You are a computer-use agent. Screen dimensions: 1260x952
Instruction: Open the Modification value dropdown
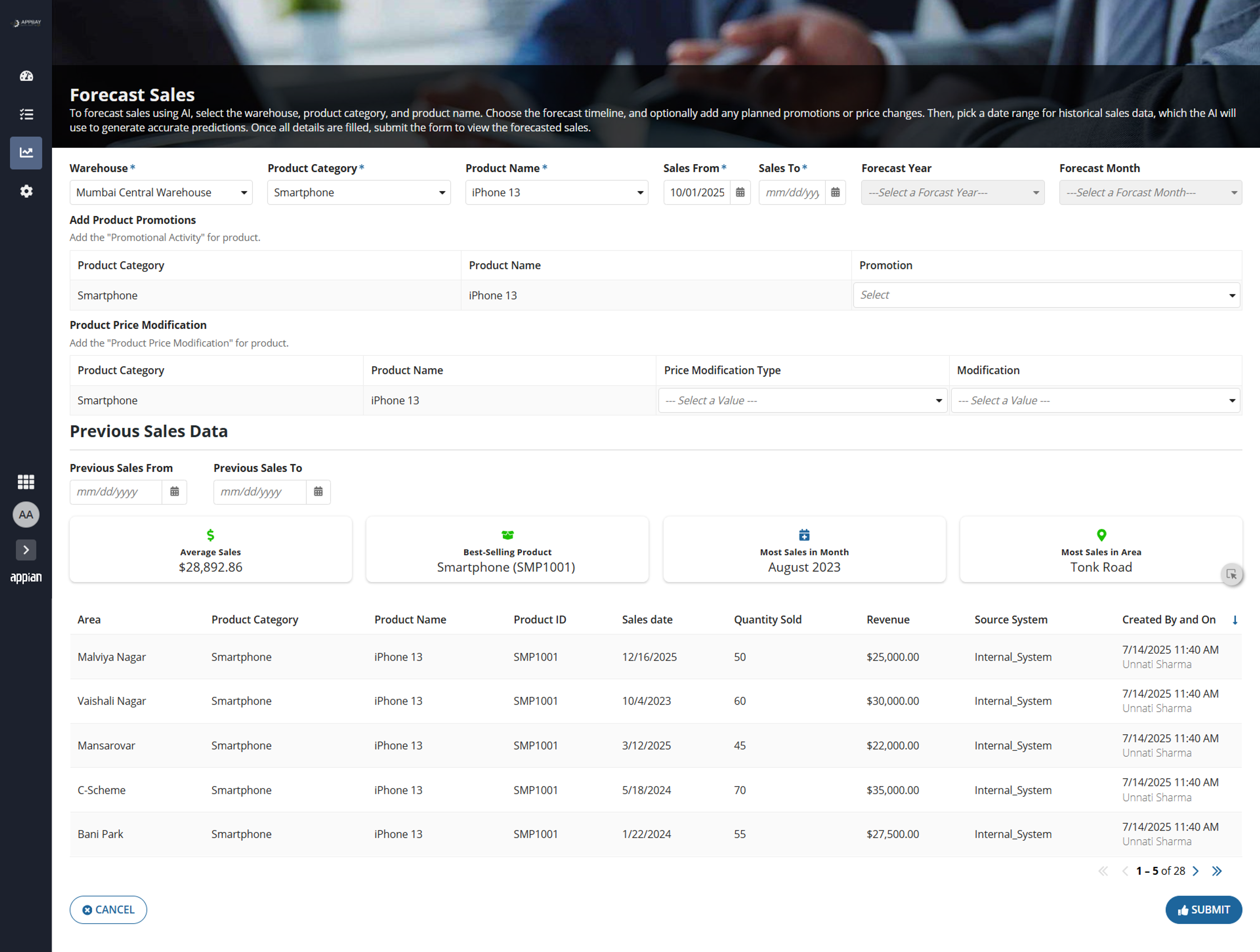coord(1095,400)
